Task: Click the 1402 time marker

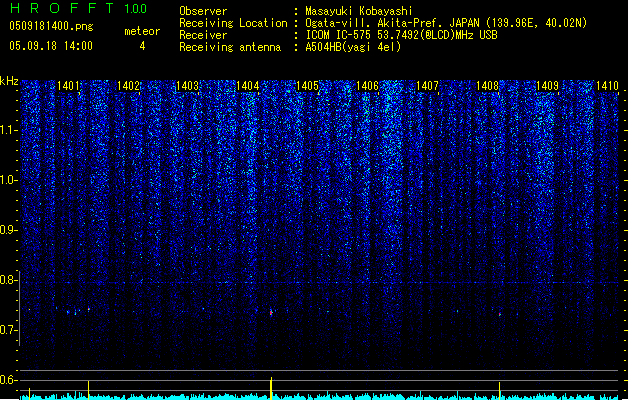Action: click(x=128, y=85)
